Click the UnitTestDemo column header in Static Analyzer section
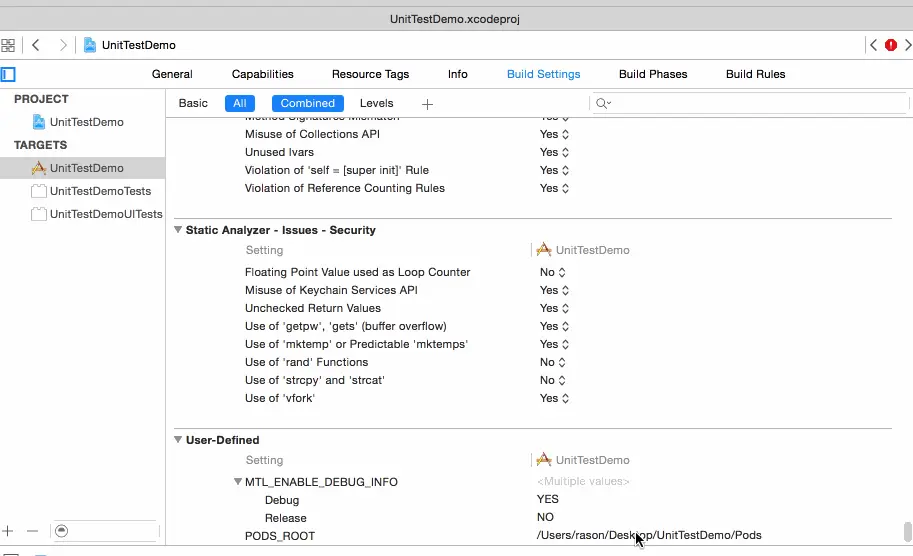This screenshot has height=556, width=913. point(583,250)
